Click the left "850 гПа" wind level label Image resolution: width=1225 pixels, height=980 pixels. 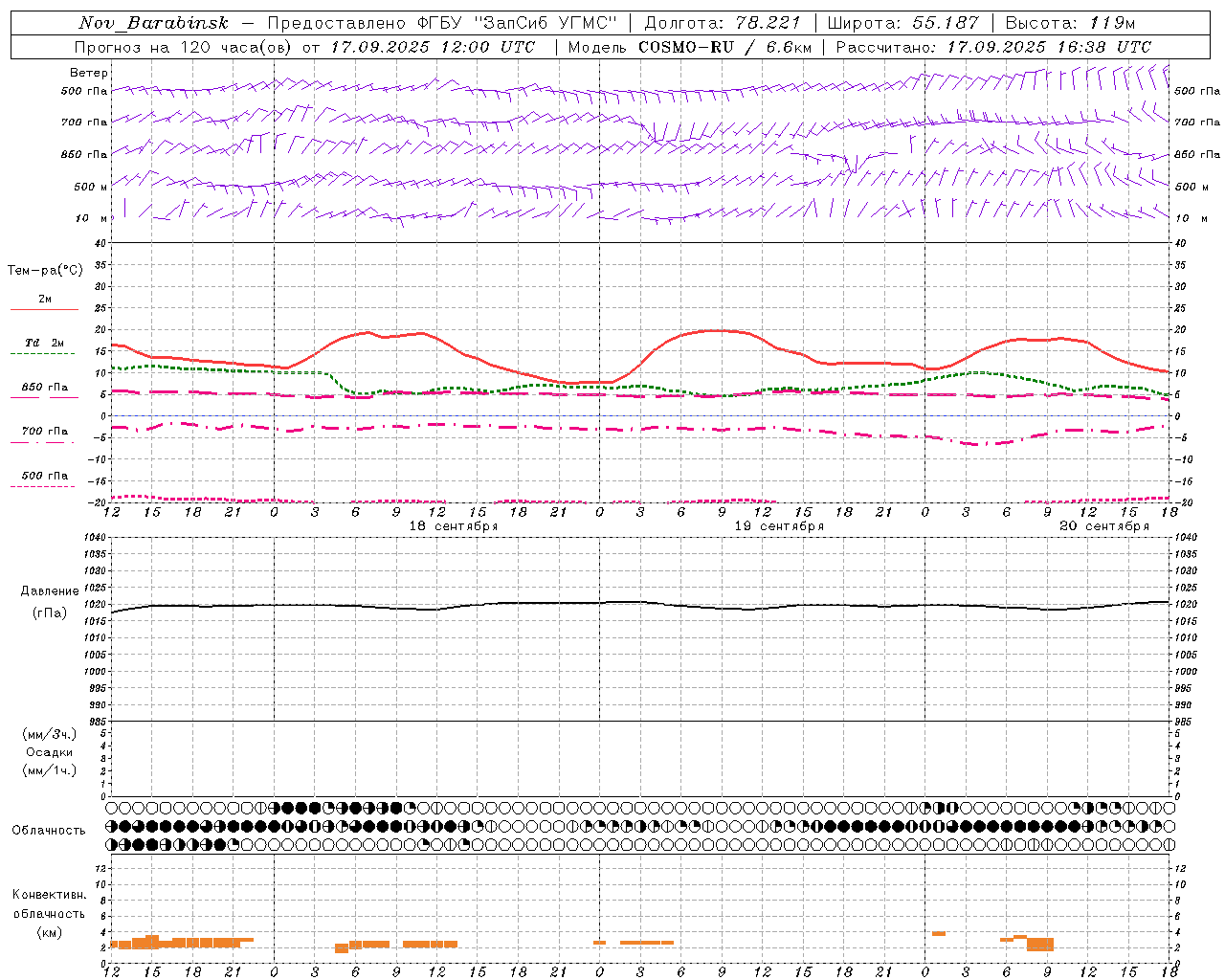84,154
